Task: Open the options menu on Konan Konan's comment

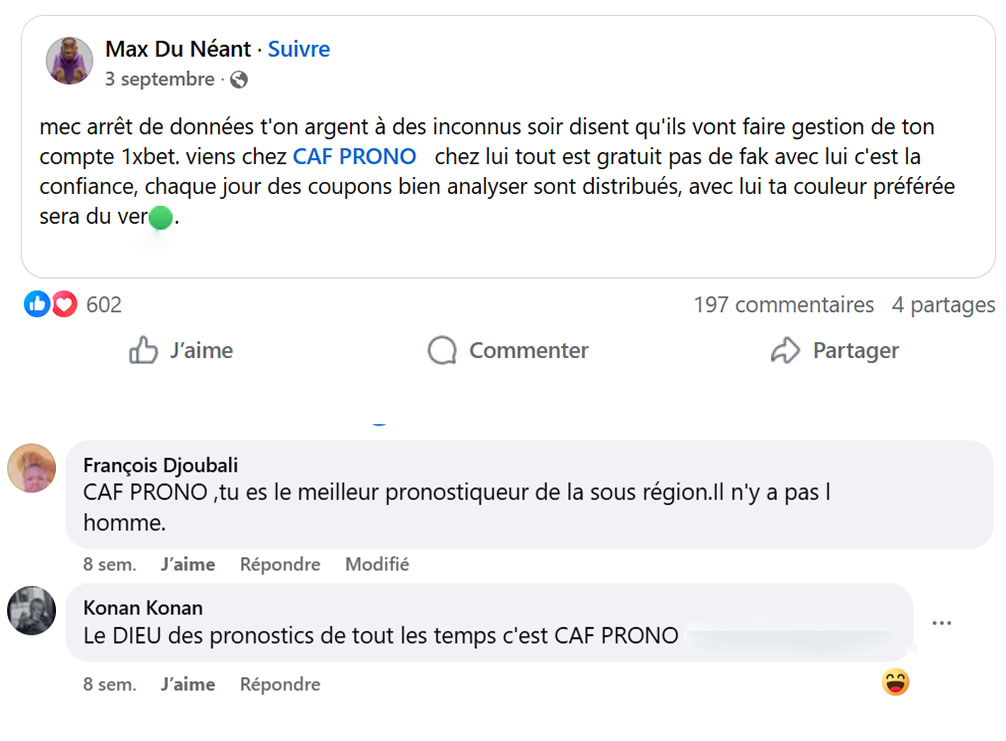Action: point(941,622)
